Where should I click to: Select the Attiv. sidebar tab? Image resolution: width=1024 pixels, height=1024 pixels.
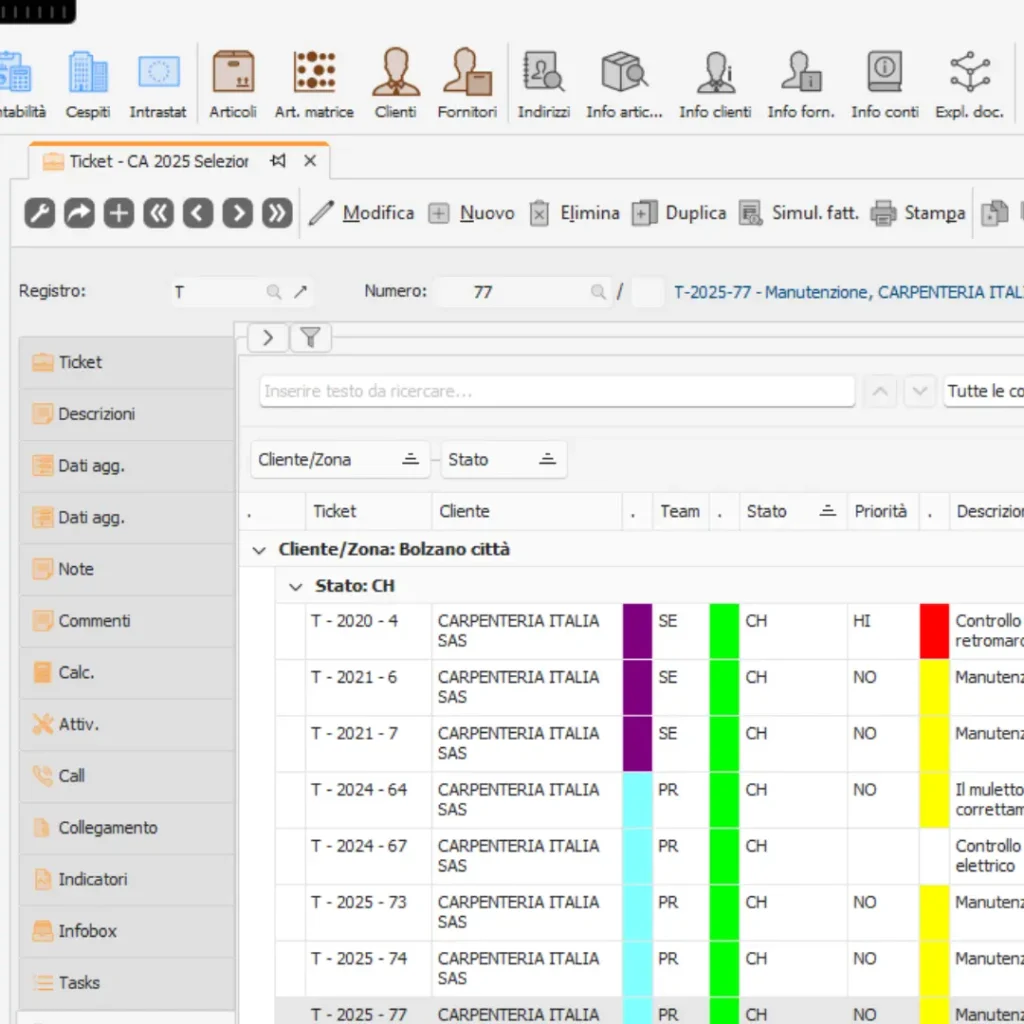127,724
